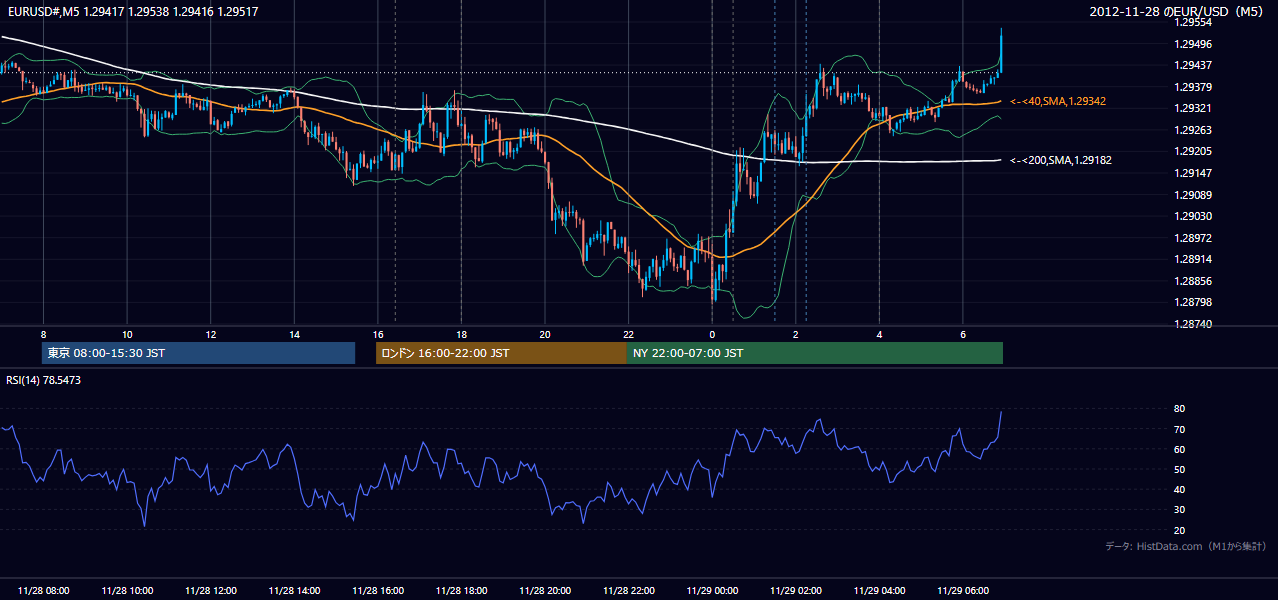Click the 11/28 20:00 bottom time label
This screenshot has height=600, width=1278.
(x=545, y=591)
